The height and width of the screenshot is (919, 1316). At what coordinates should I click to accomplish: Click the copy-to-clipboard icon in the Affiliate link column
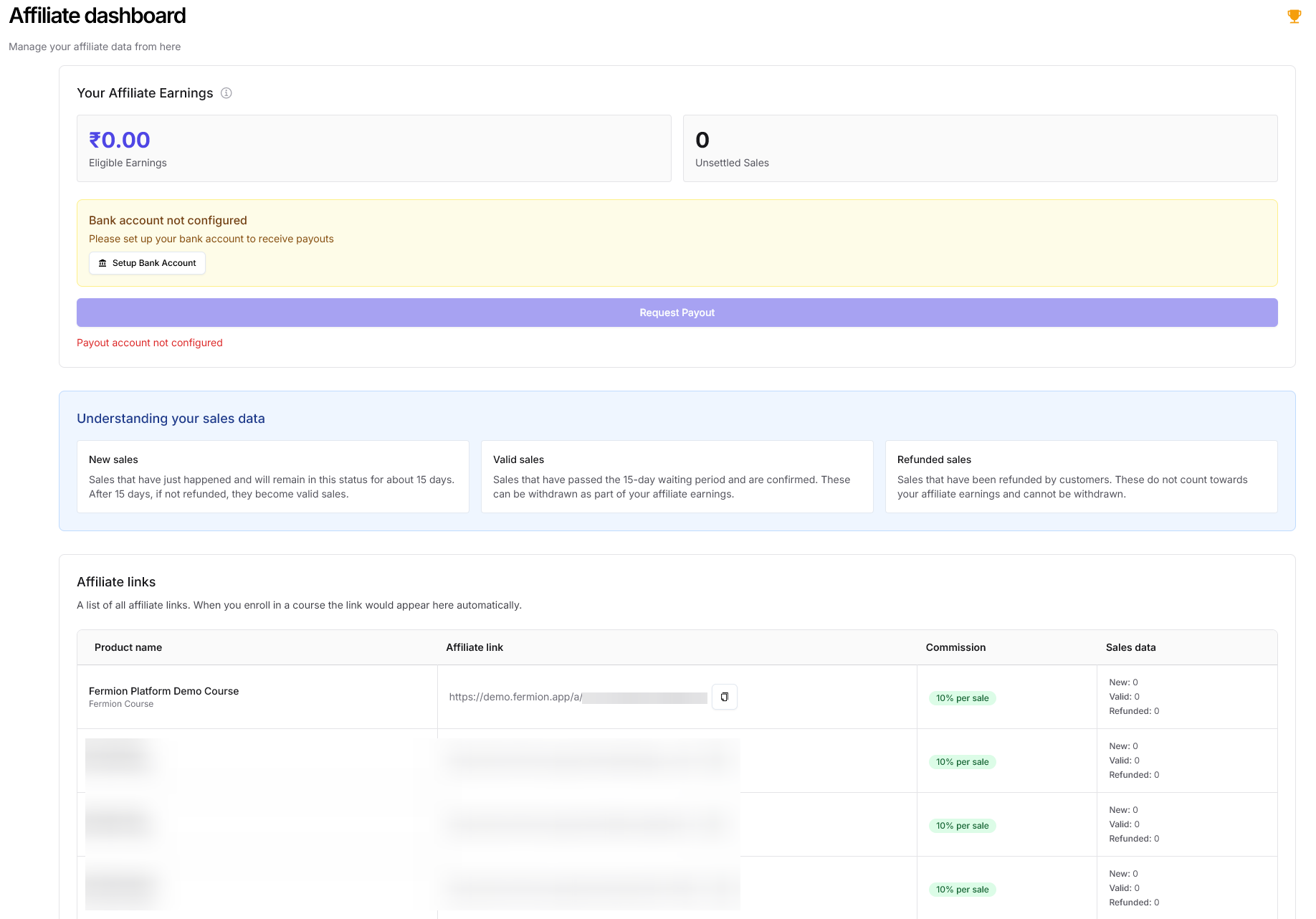click(x=725, y=696)
